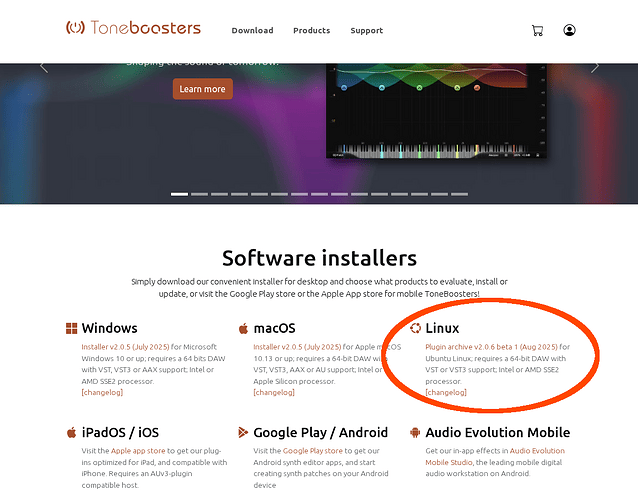Click the Learn more button
Viewport: 638px width, 500px height.
(x=203, y=89)
